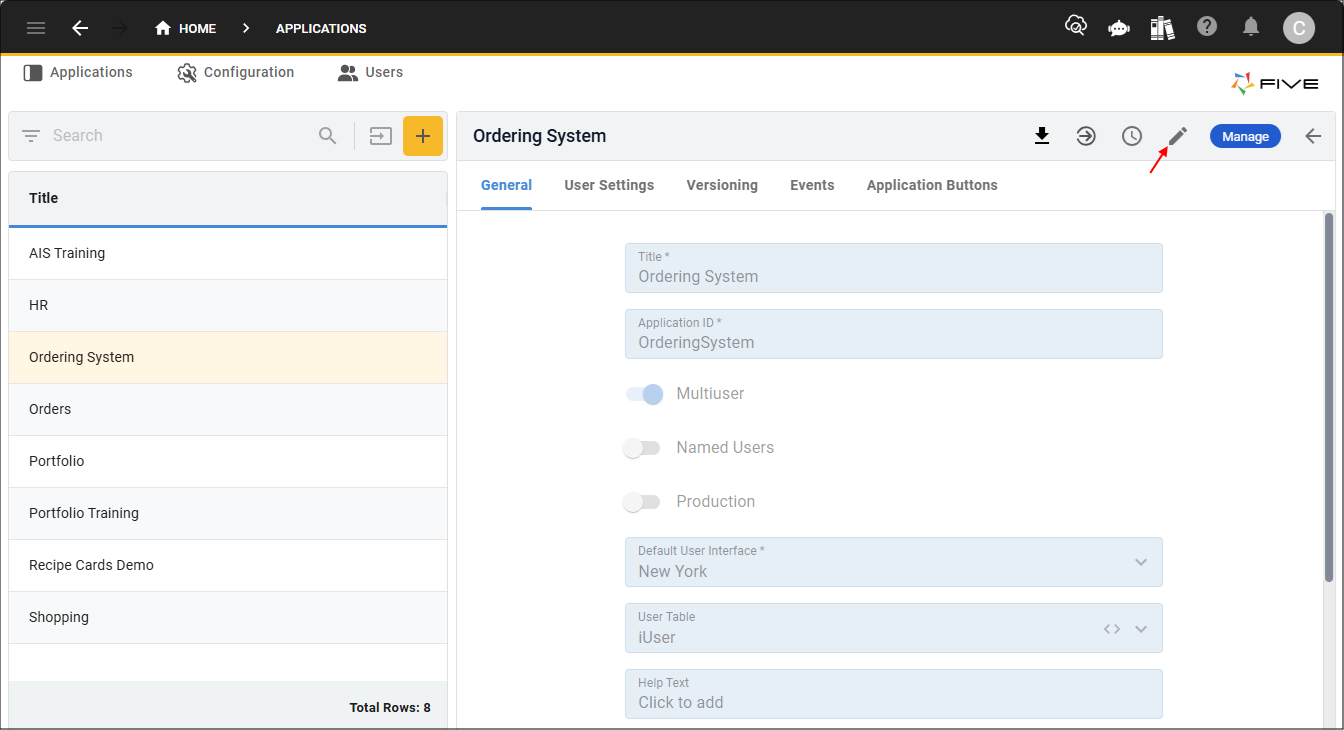Screen dimensions: 1344x730
Task: Select the HR application row
Action: pos(228,306)
